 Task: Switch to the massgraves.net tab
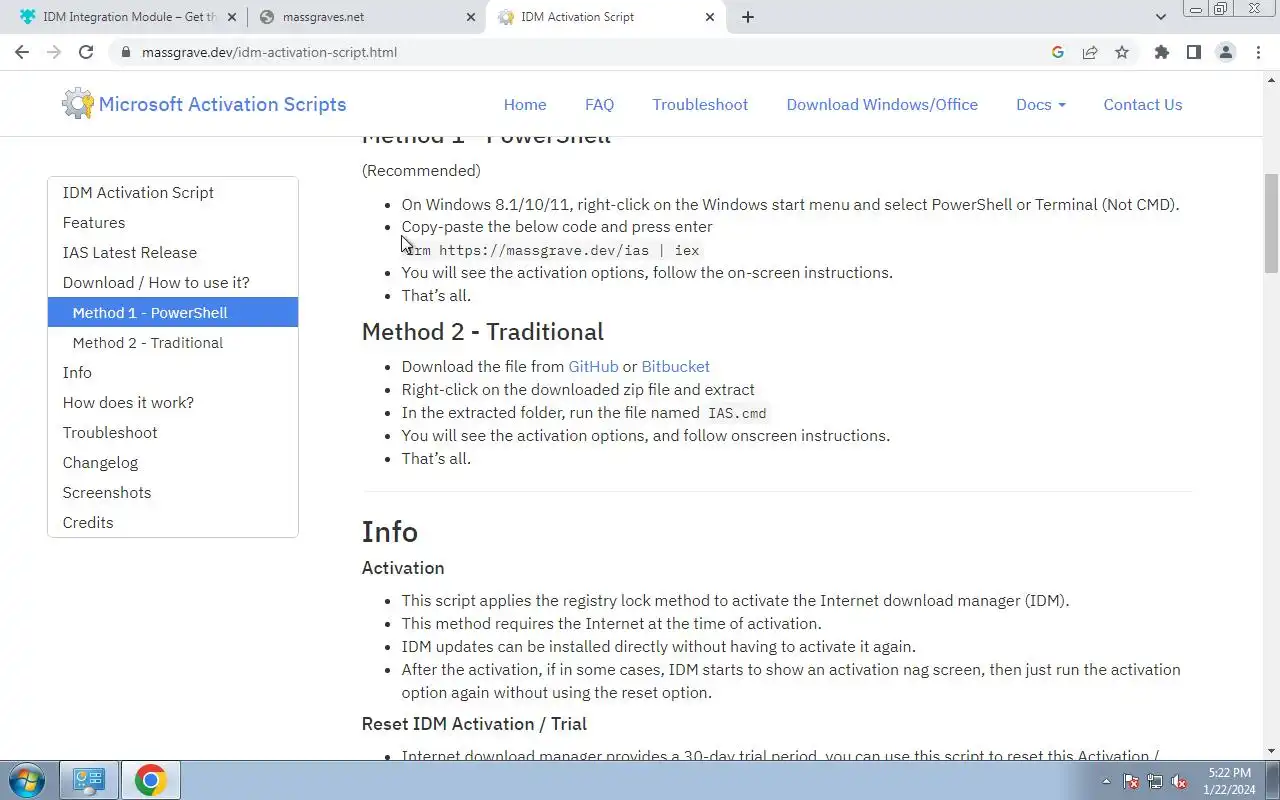(366, 17)
